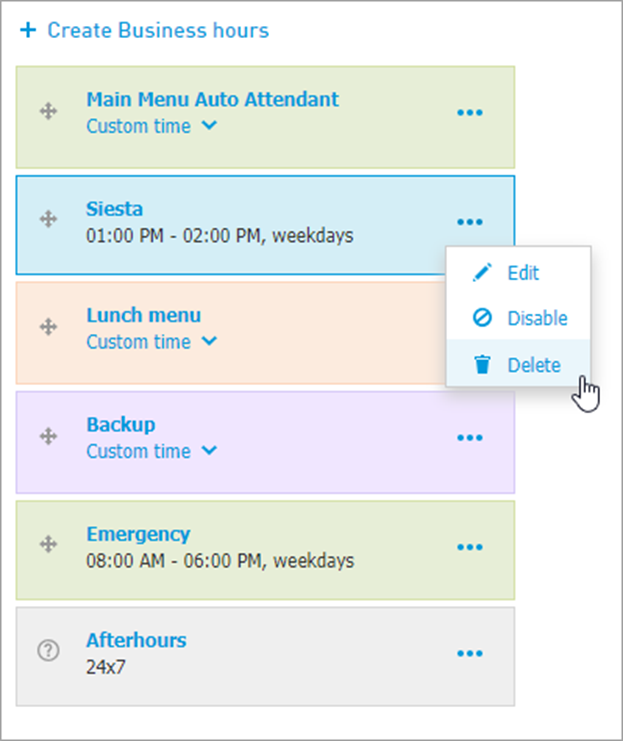Open the three-dot menu for Siesta
This screenshot has height=741, width=623.
(470, 222)
